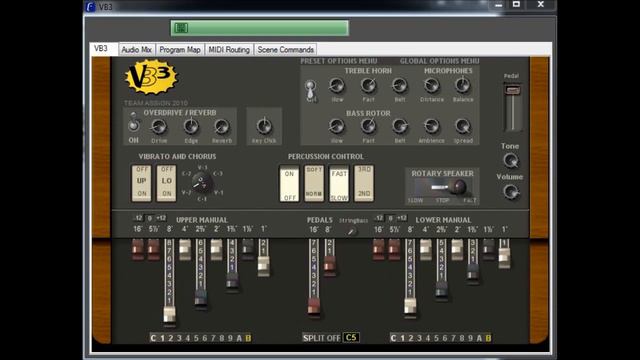Viewport: 640px width, 360px height.
Task: Select upper manual preset B
Action: tap(248, 338)
